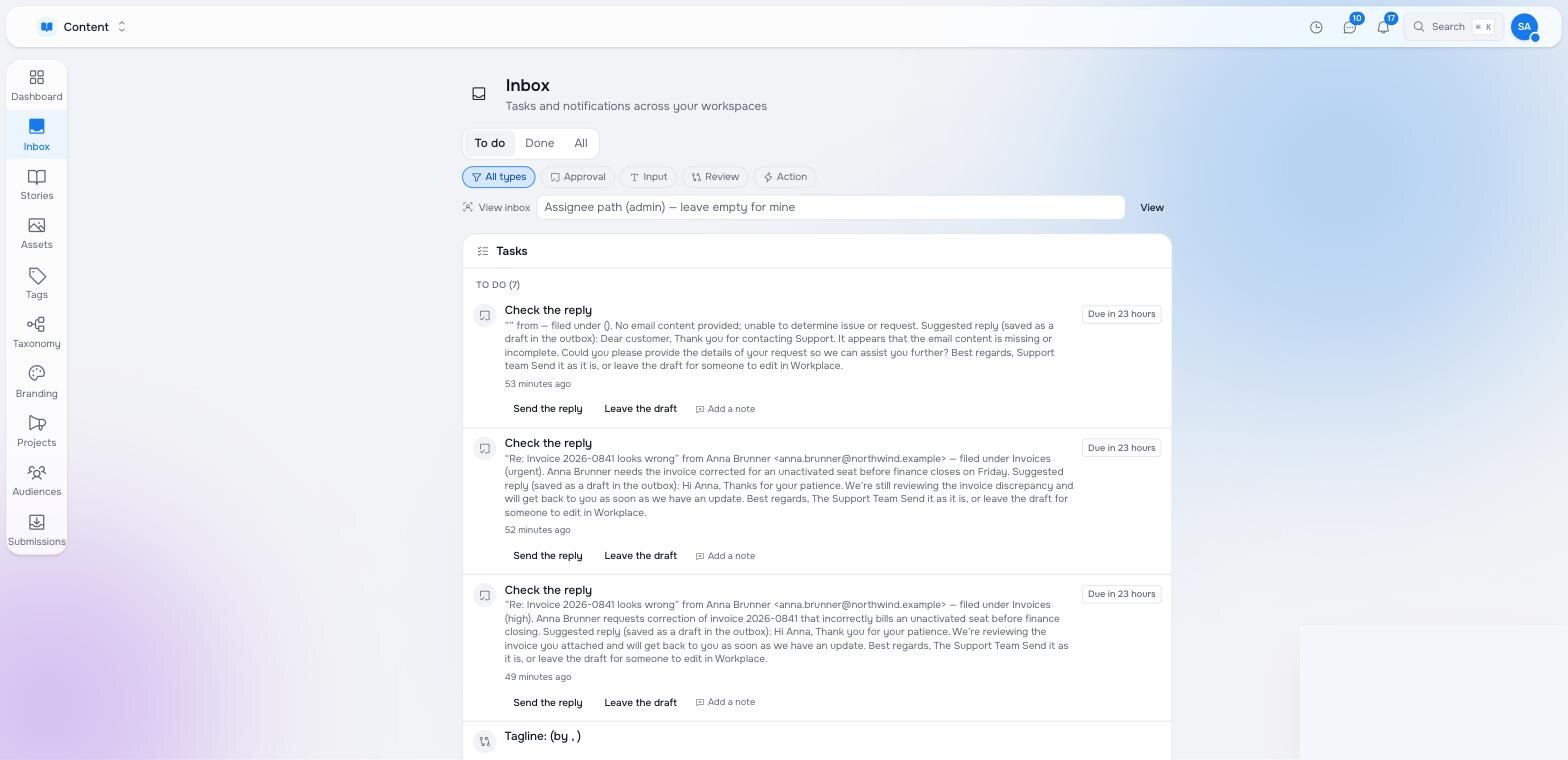Click the Tasks panel header
The width and height of the screenshot is (1568, 760).
click(817, 251)
